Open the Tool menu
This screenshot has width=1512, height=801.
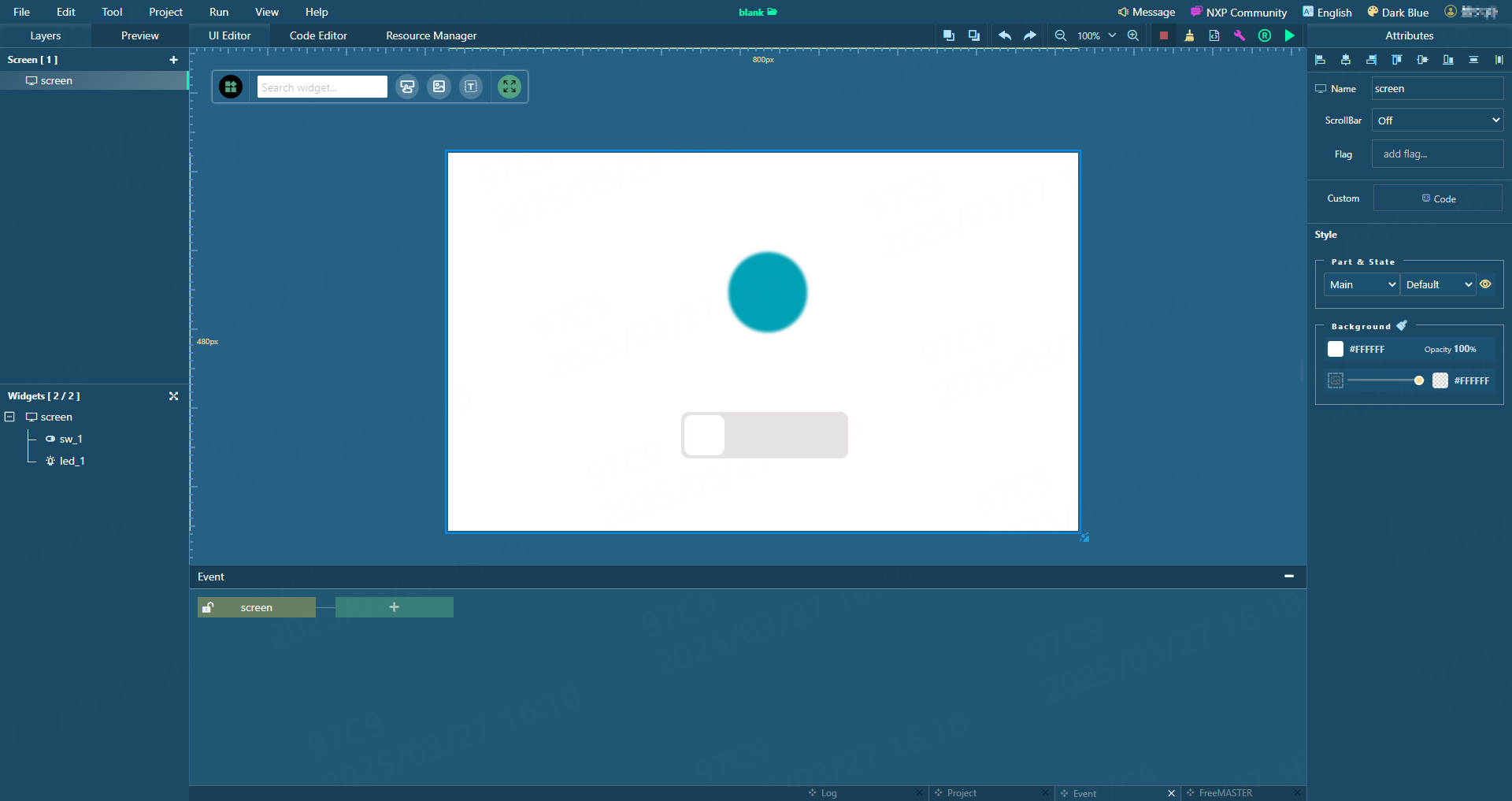pos(112,12)
